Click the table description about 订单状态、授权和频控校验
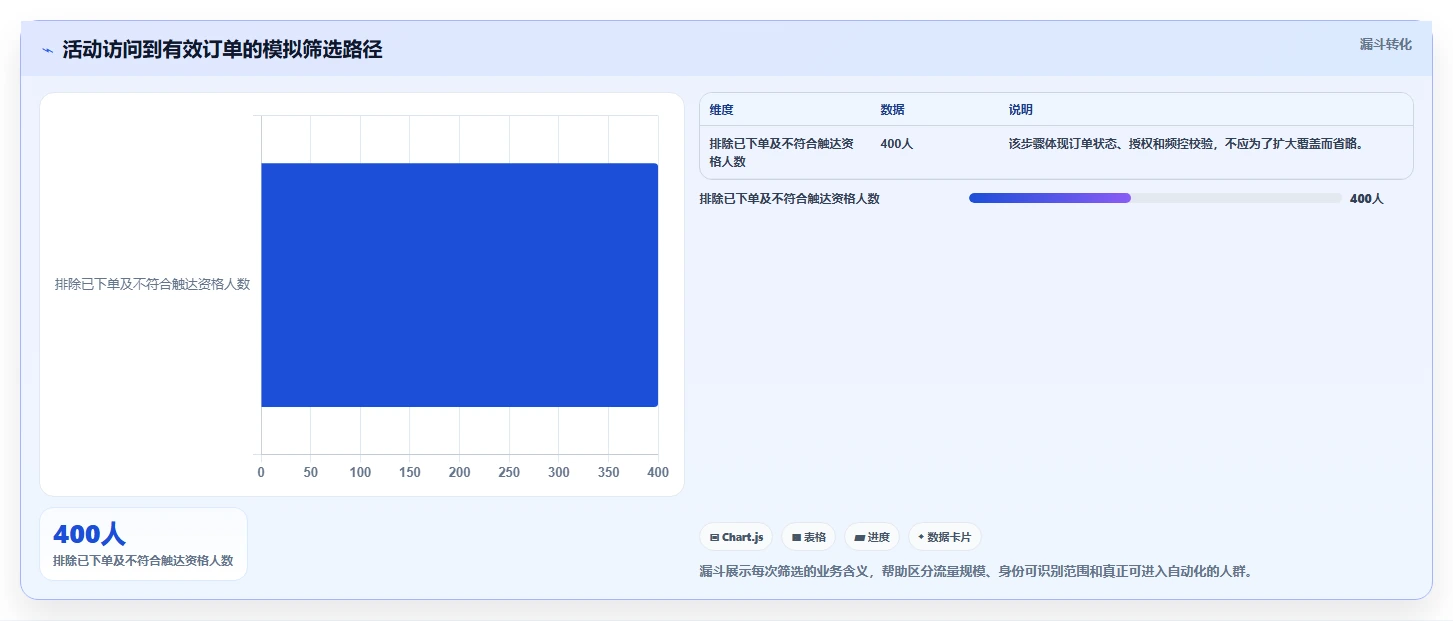 1186,144
